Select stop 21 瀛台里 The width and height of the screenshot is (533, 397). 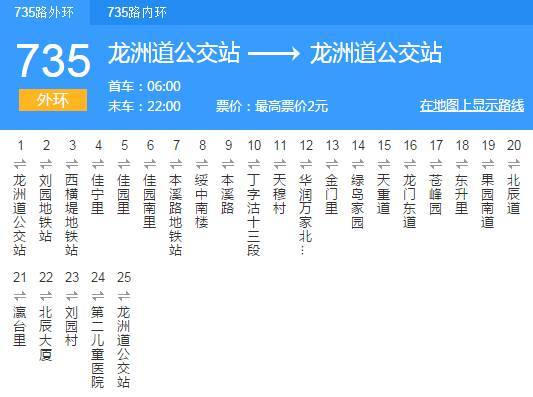click(20, 326)
